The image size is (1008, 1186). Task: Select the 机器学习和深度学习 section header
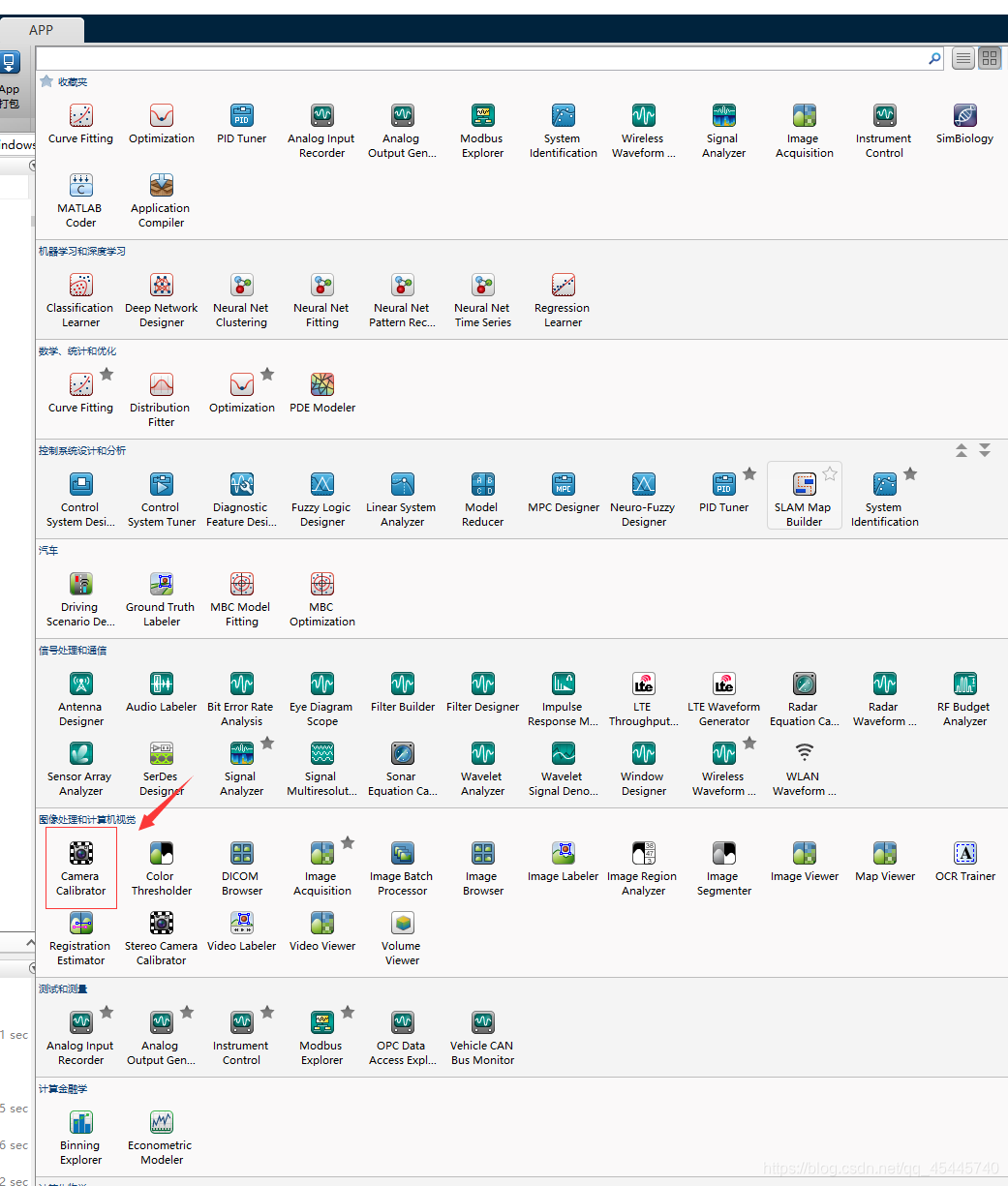point(82,252)
